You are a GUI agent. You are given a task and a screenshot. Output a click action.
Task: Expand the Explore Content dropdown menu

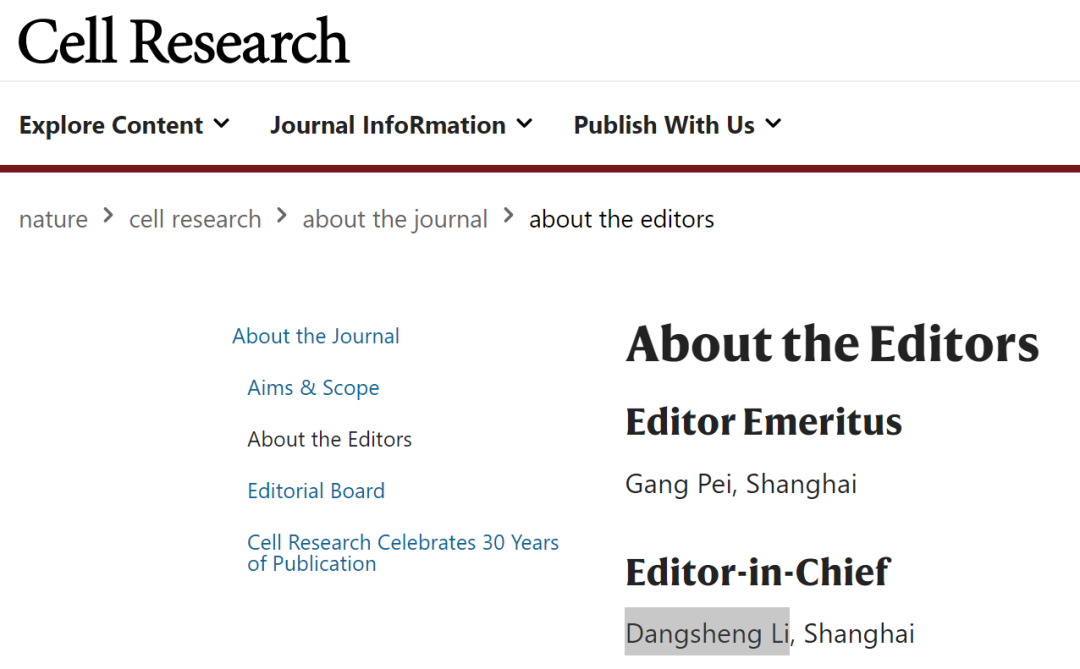124,125
